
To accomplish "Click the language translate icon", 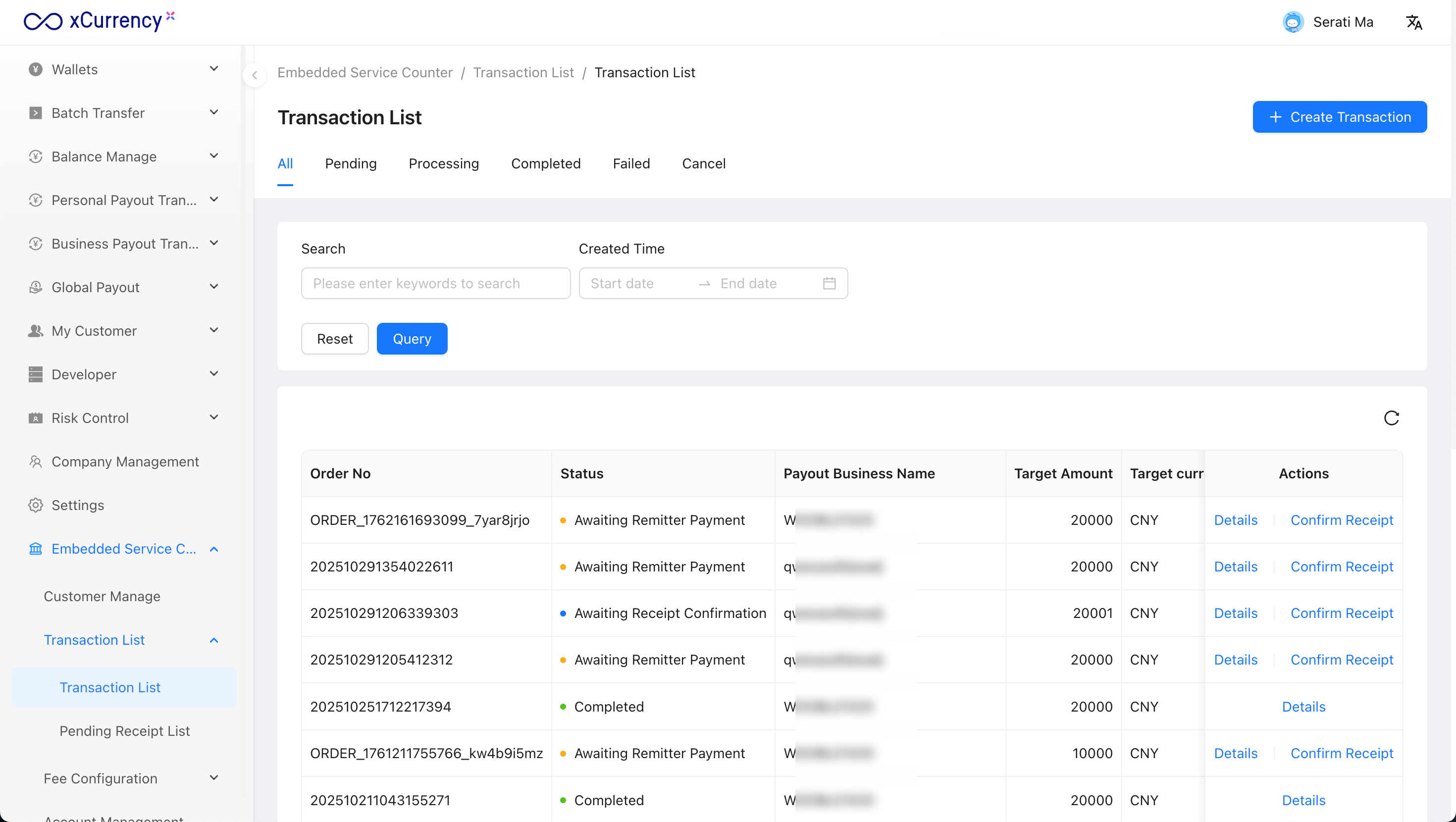I will pyautogui.click(x=1413, y=22).
